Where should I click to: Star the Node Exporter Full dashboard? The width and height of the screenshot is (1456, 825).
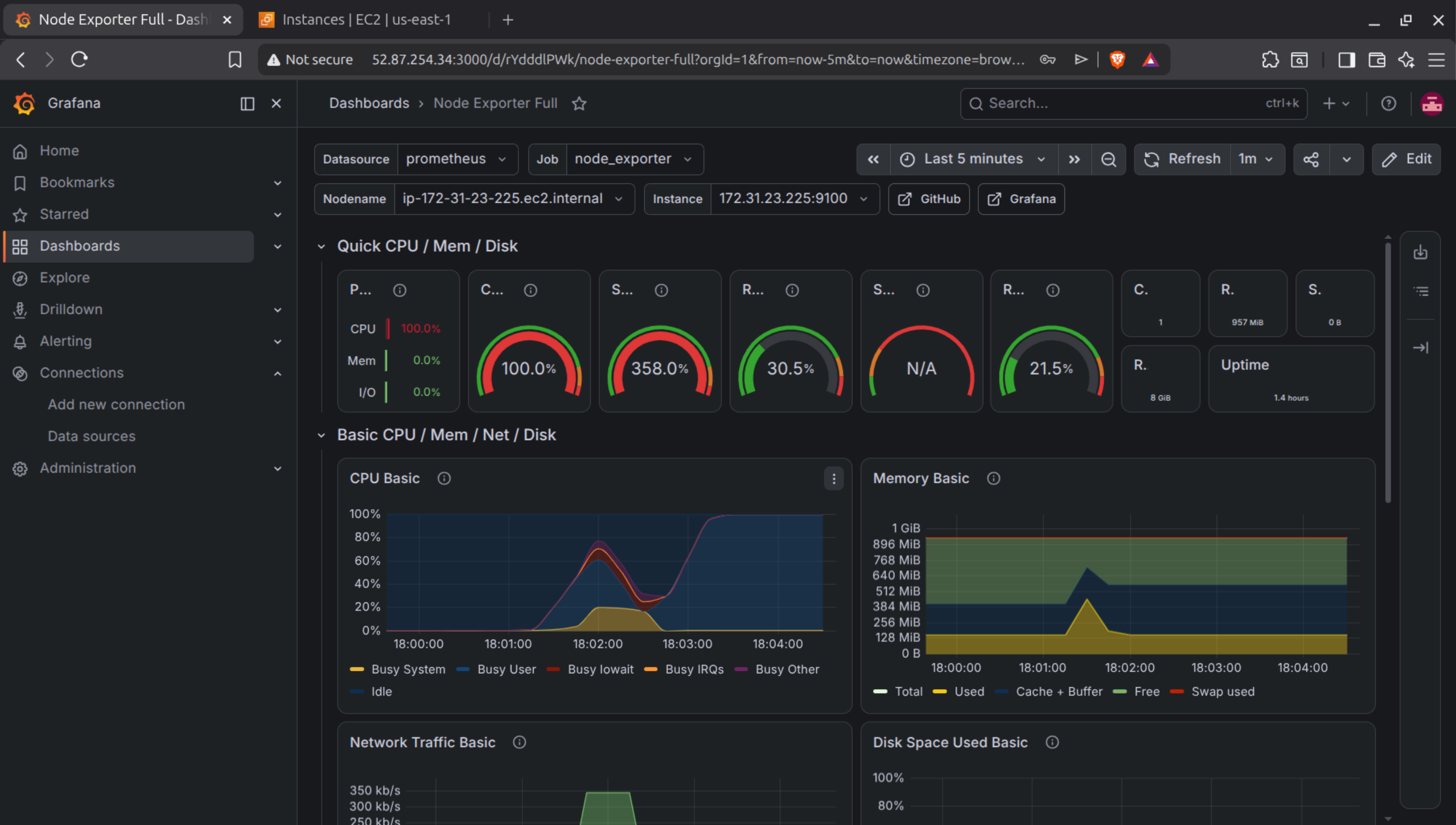(x=579, y=104)
